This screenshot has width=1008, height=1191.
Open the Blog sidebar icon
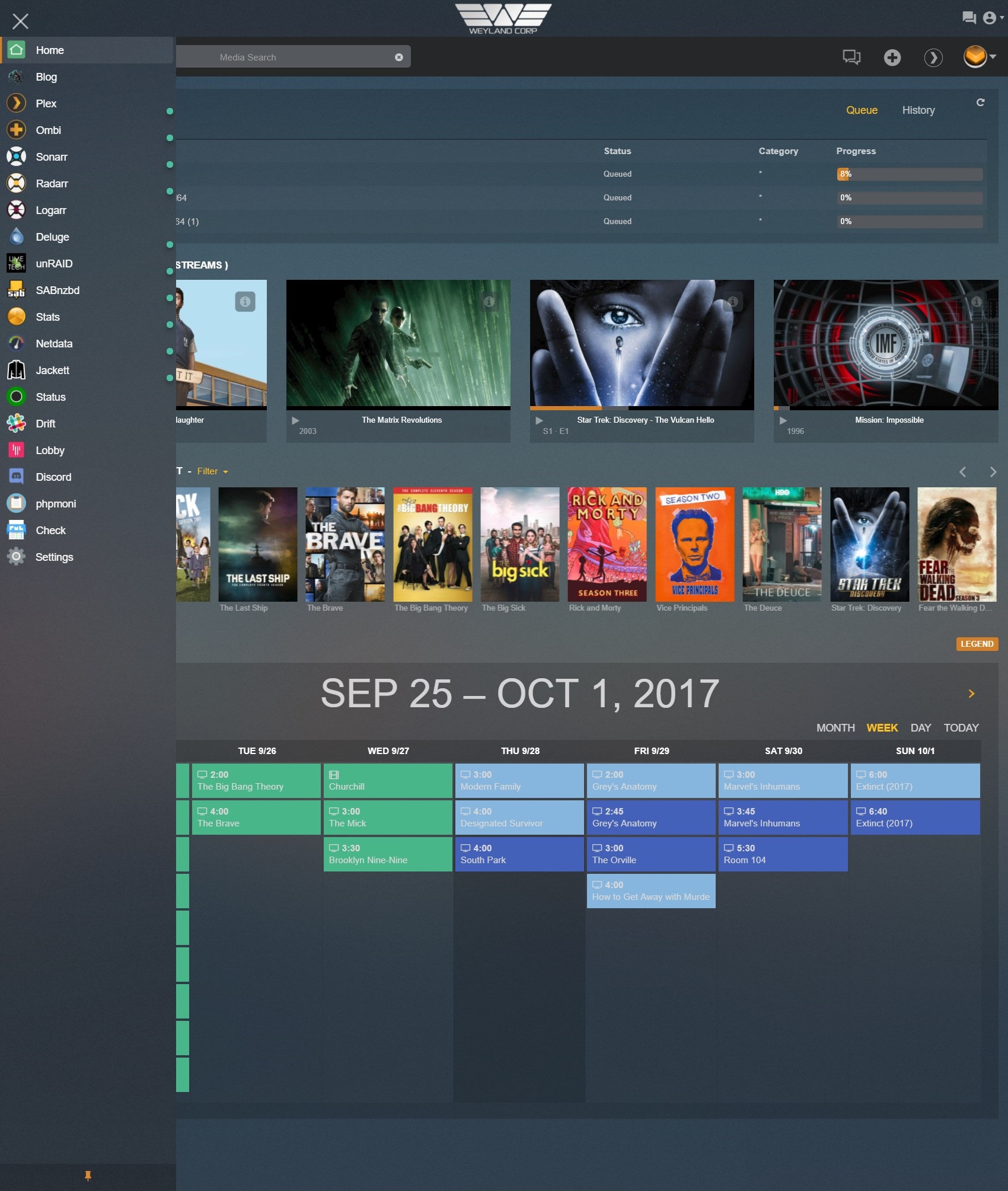click(x=16, y=77)
